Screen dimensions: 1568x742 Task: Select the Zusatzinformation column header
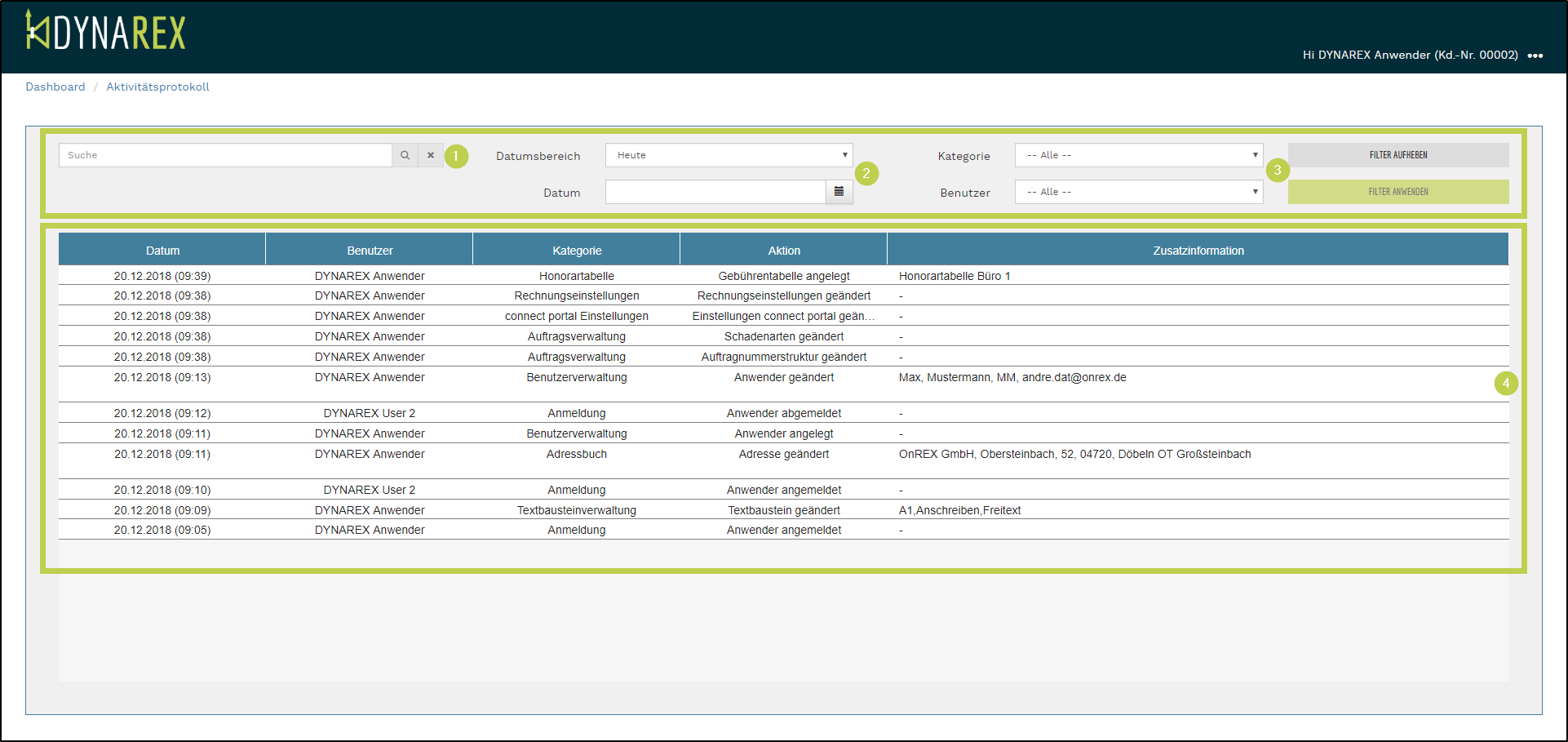click(x=1198, y=251)
